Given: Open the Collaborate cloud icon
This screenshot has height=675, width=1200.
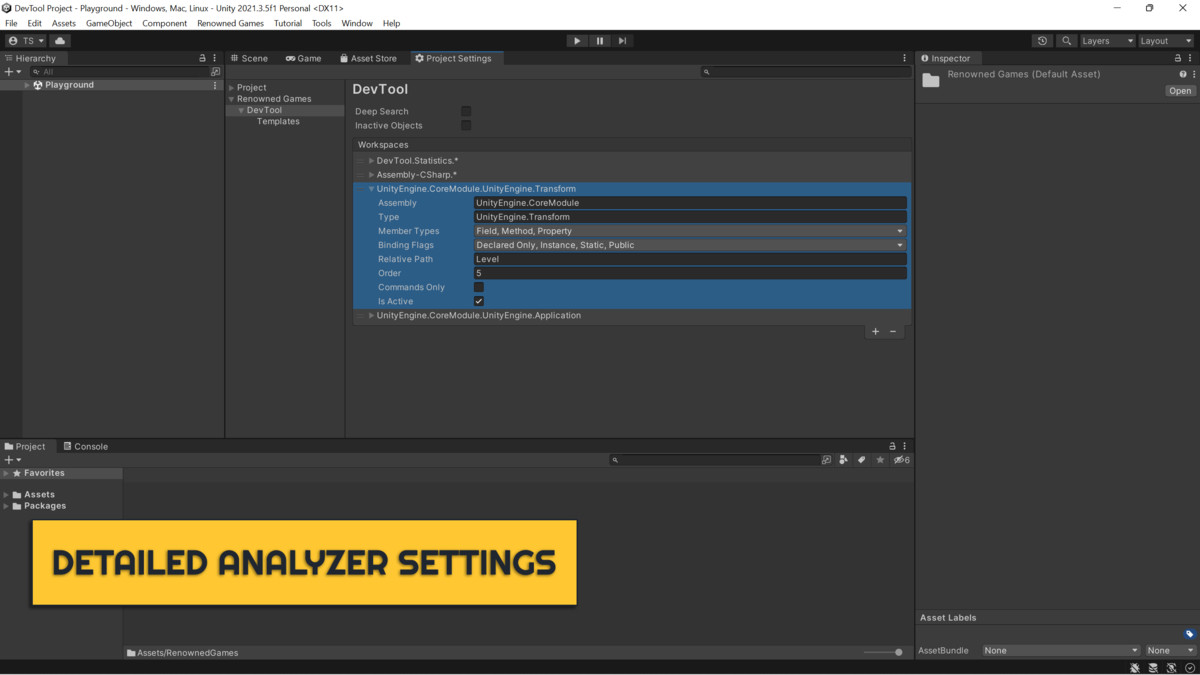Looking at the screenshot, I should click(x=58, y=40).
